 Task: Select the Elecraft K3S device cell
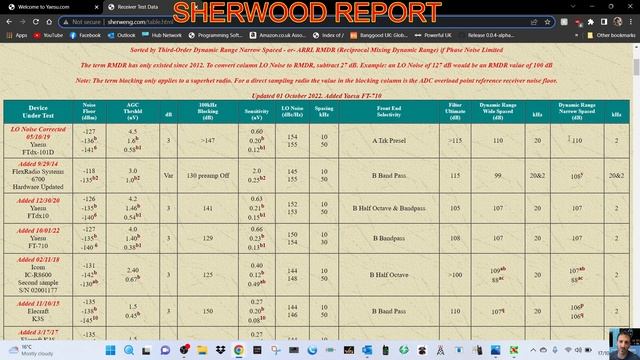click(38, 311)
